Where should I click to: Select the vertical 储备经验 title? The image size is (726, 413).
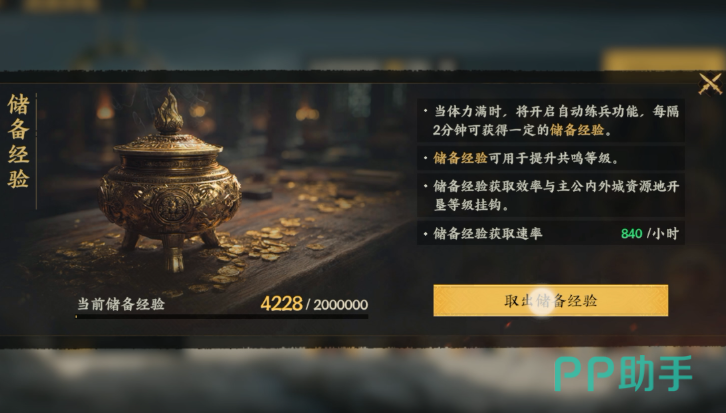[19, 141]
